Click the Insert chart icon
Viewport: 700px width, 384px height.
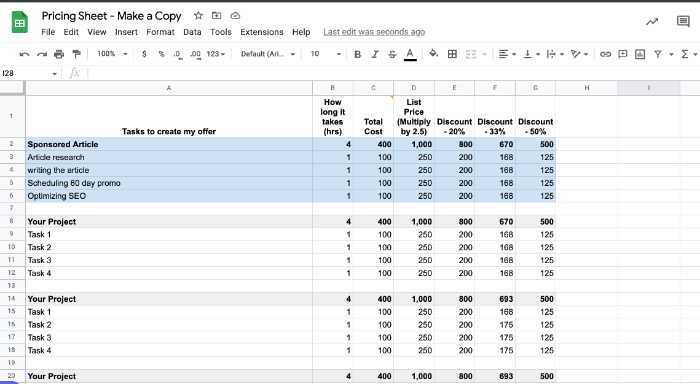point(640,54)
